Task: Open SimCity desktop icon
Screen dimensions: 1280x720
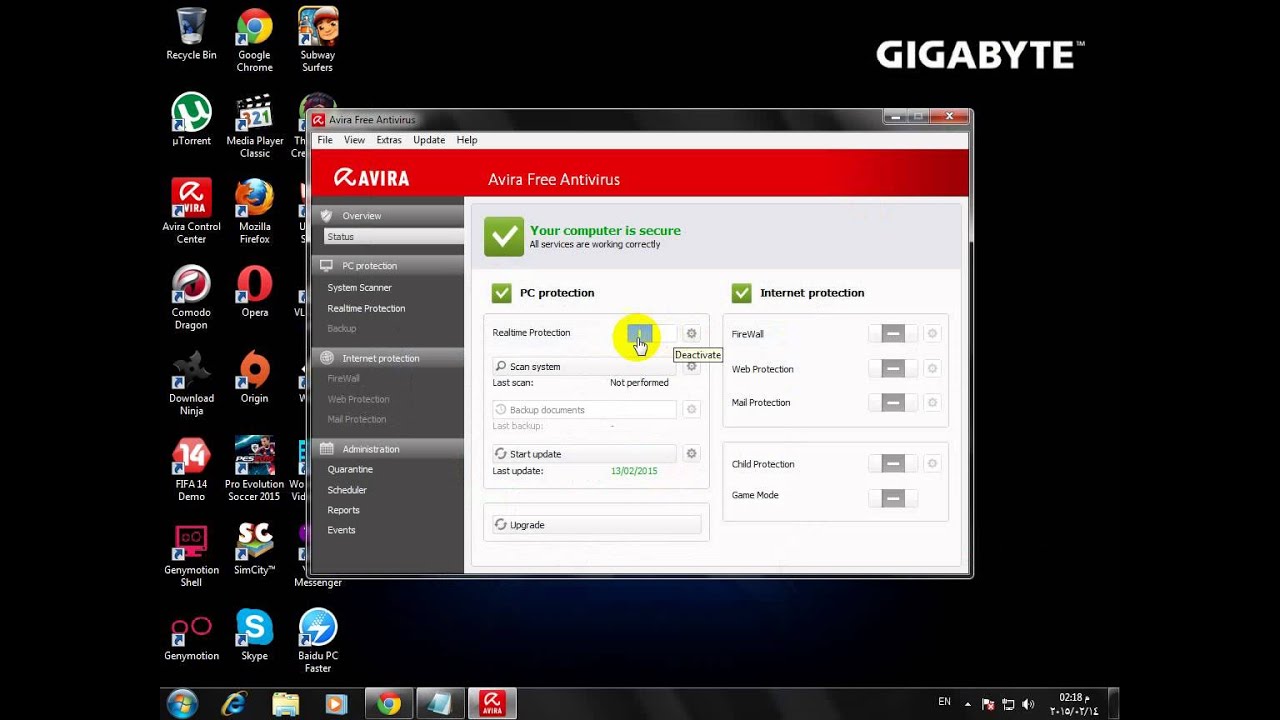Action: pyautogui.click(x=254, y=550)
